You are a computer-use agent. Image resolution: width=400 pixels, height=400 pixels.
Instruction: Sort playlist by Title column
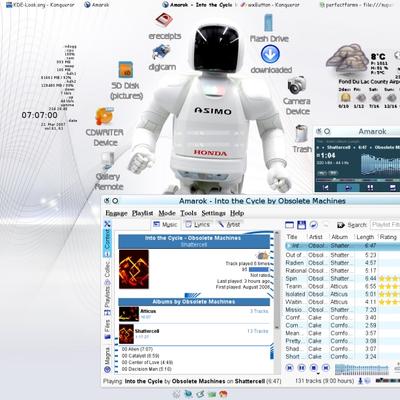296,237
